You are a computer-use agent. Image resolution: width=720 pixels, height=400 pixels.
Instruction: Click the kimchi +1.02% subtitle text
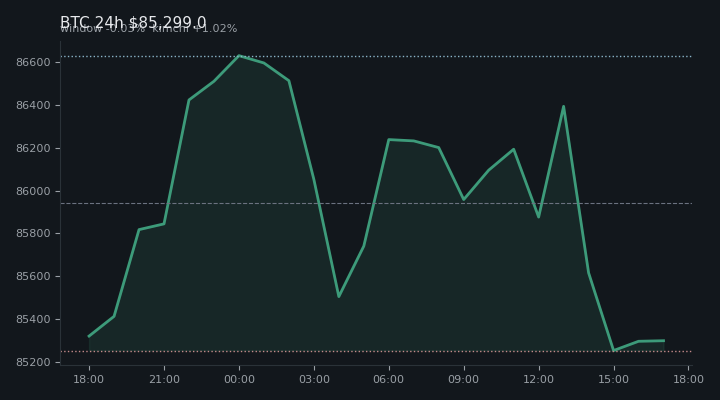(195, 28)
